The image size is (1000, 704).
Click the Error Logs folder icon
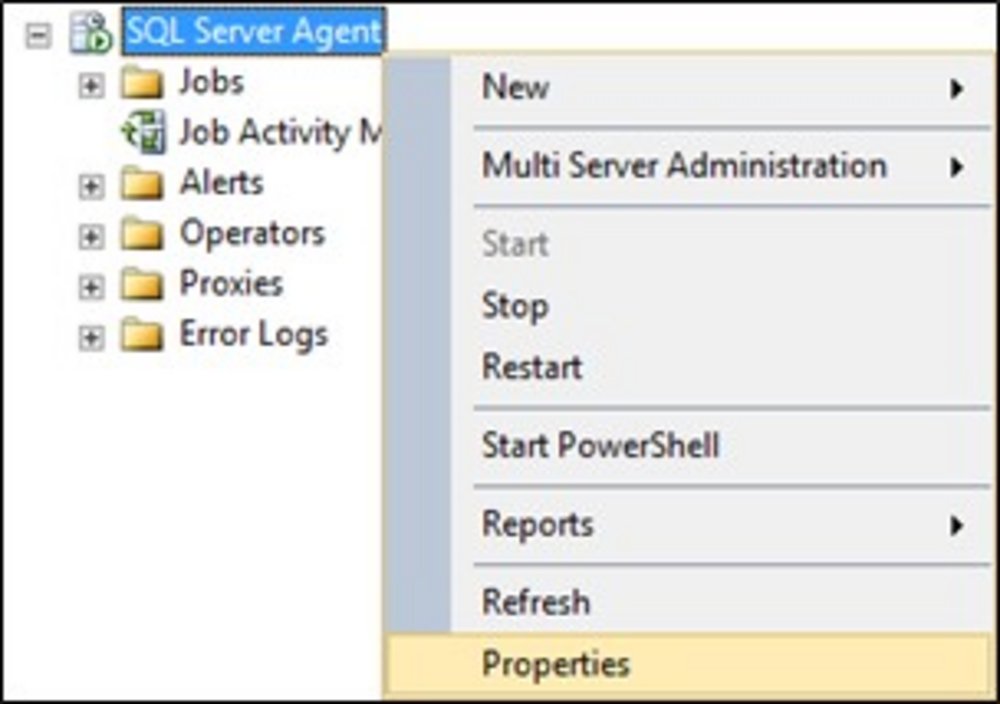141,337
